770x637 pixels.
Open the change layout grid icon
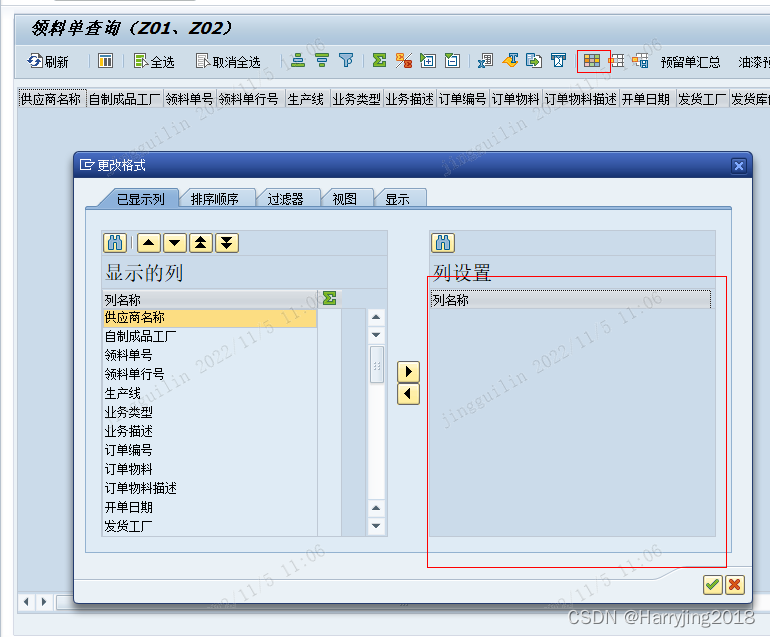point(592,60)
